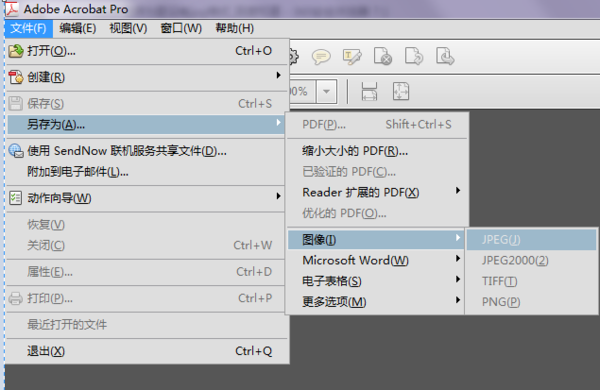600x390 pixels.
Task: Open the zoom percentage dropdown arrow
Action: pyautogui.click(x=326, y=91)
